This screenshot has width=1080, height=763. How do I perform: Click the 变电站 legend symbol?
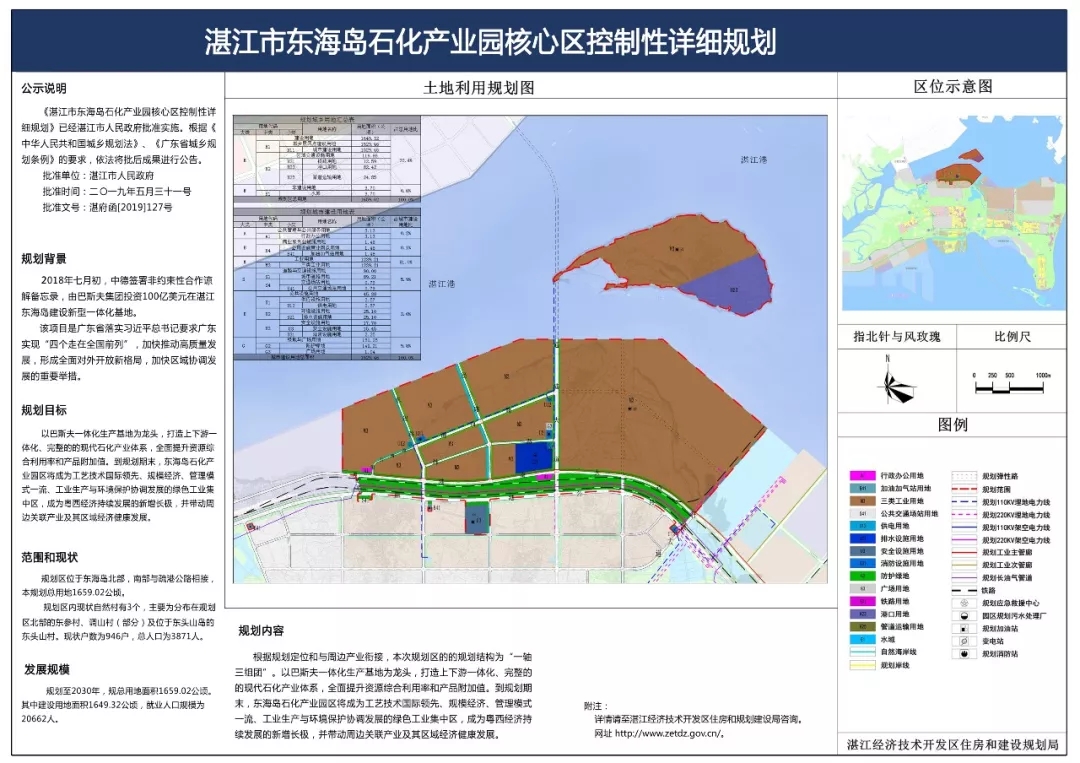click(x=964, y=640)
